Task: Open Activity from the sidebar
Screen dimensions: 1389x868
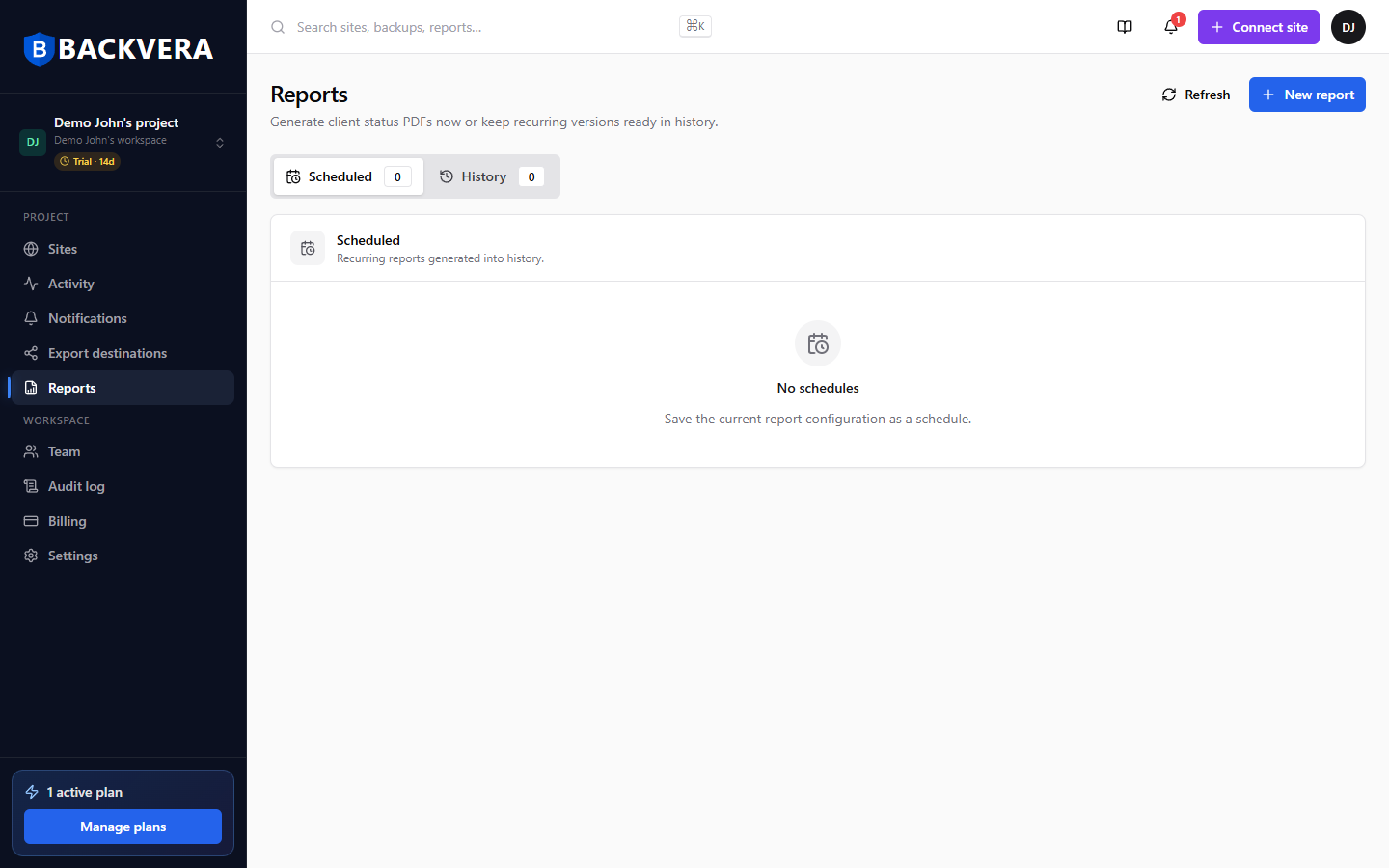Action: 122,284
